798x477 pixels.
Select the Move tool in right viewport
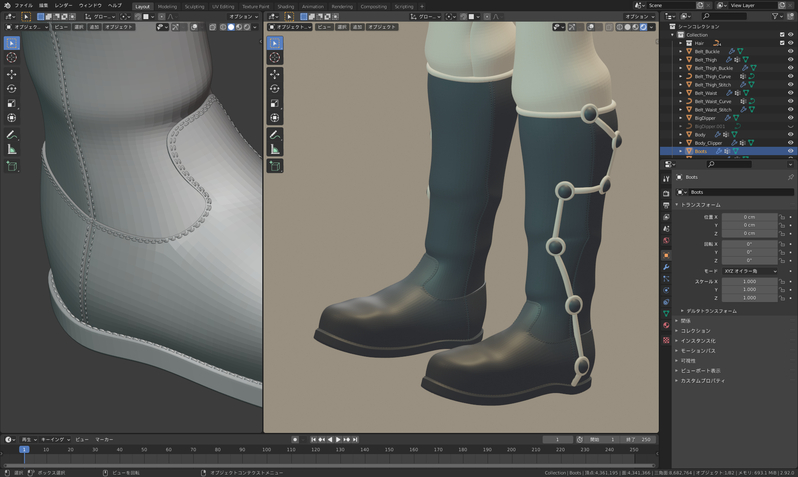pyautogui.click(x=275, y=74)
